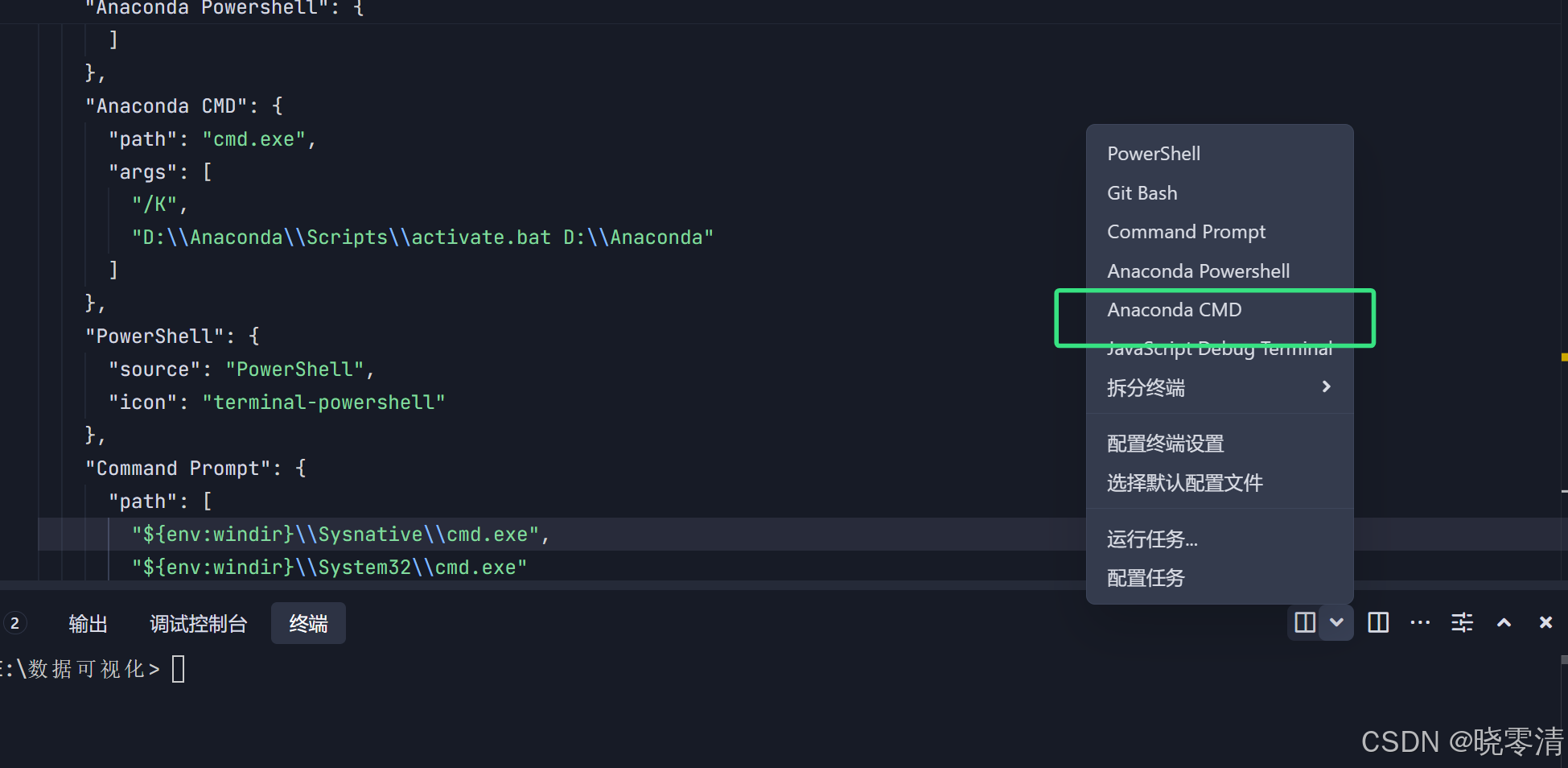Click the split terminal icon
Image resolution: width=1568 pixels, height=768 pixels.
click(x=1378, y=622)
